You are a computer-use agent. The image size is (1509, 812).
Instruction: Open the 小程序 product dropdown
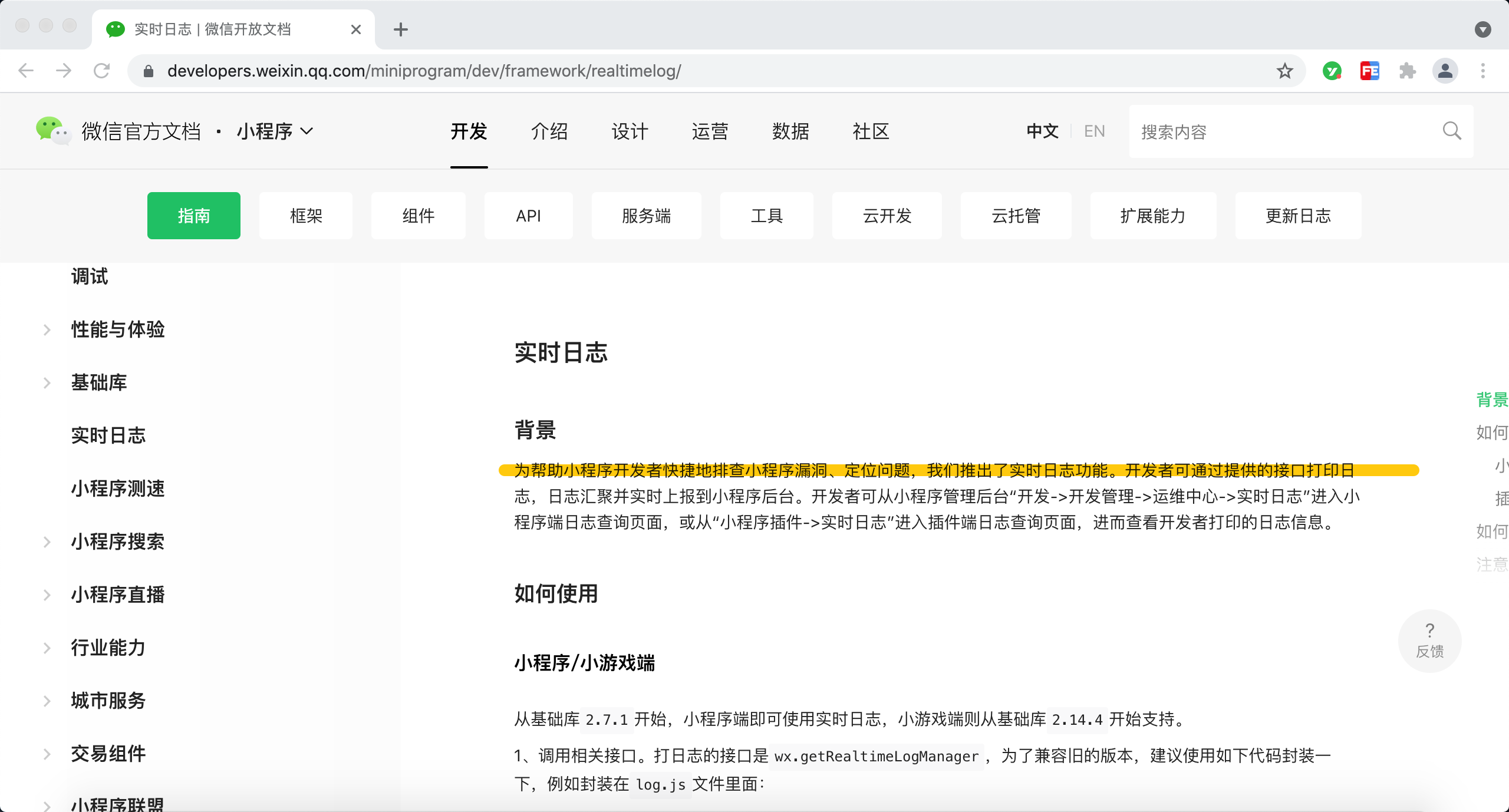pos(274,131)
